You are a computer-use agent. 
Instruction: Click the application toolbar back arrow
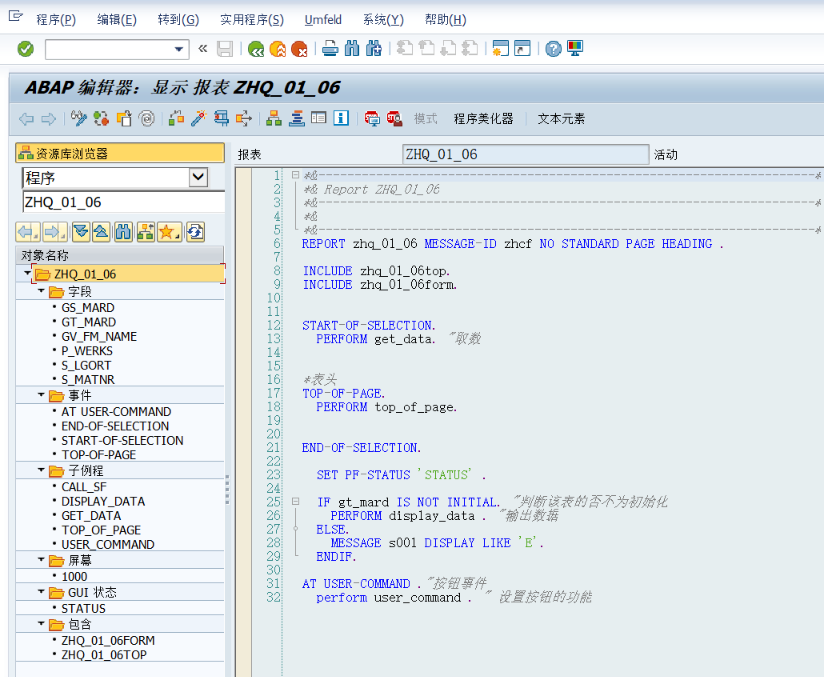[x=26, y=119]
